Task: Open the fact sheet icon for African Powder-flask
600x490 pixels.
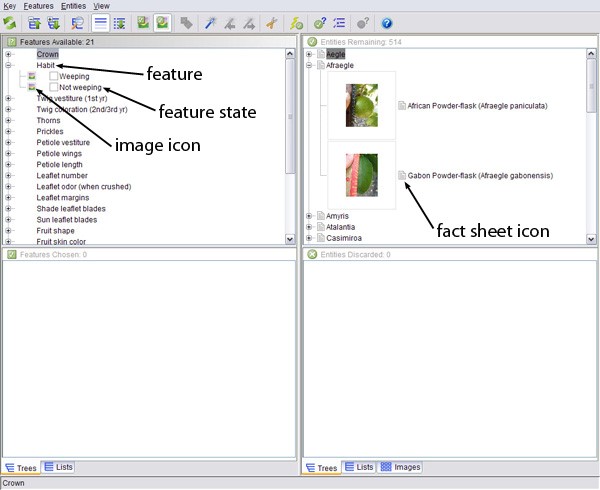Action: [x=402, y=105]
